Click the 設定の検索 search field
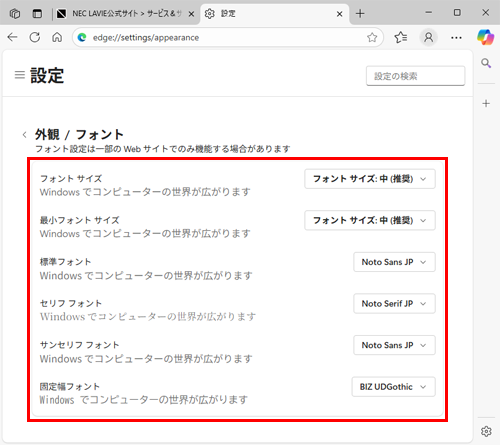Screen dimensions: 500x445 (x=415, y=76)
